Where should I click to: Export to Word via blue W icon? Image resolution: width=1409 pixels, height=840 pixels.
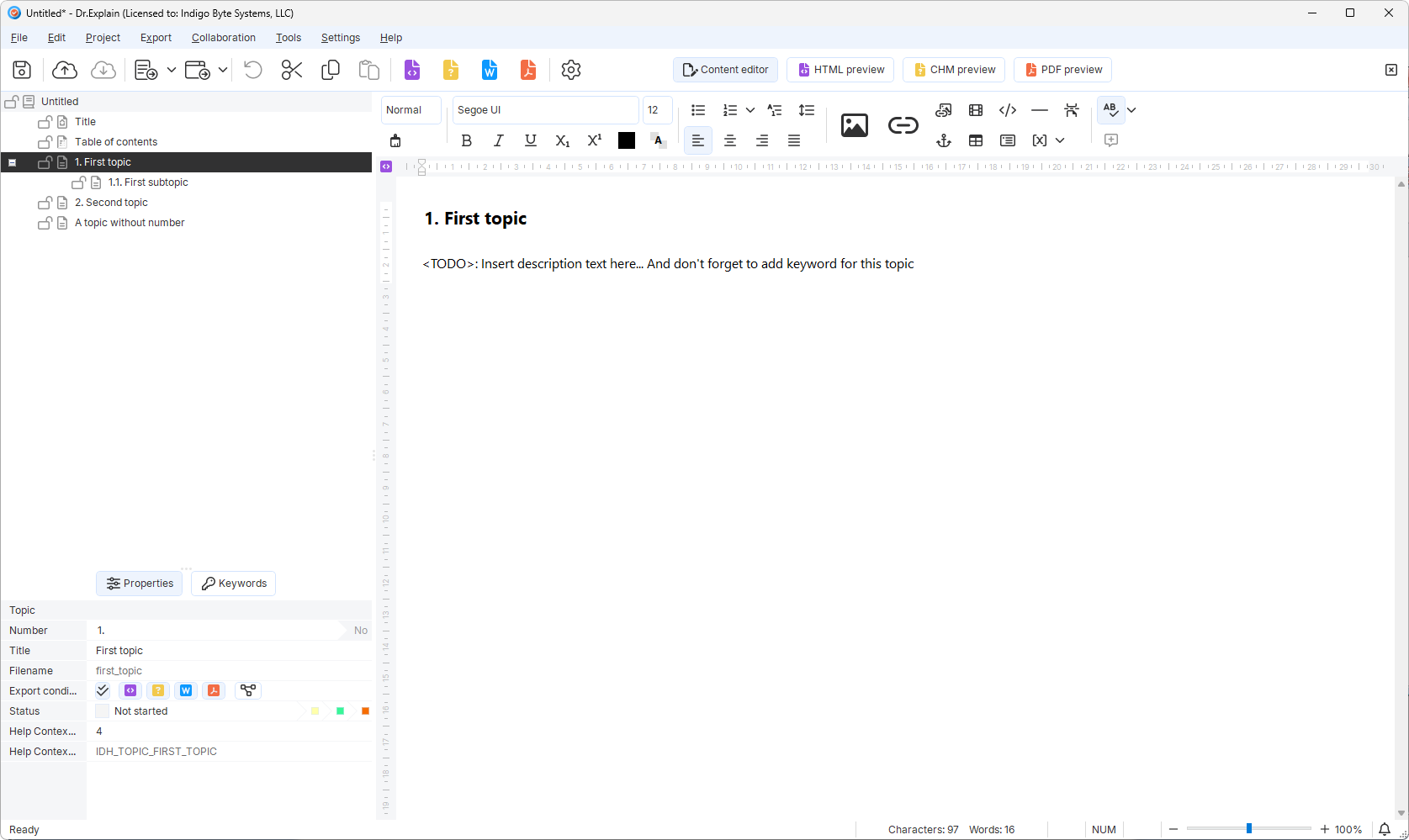tap(490, 70)
